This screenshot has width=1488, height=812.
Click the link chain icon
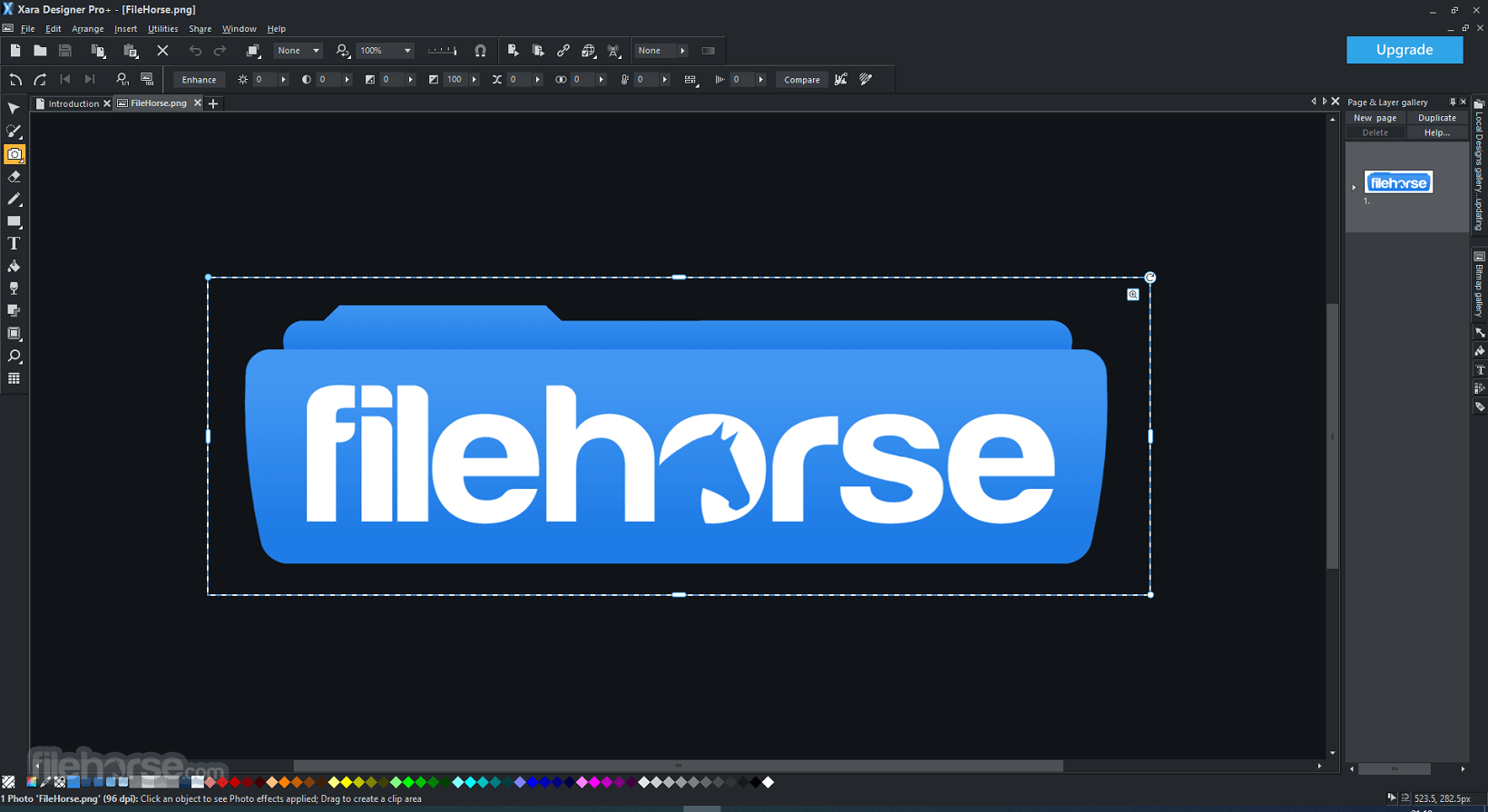563,51
